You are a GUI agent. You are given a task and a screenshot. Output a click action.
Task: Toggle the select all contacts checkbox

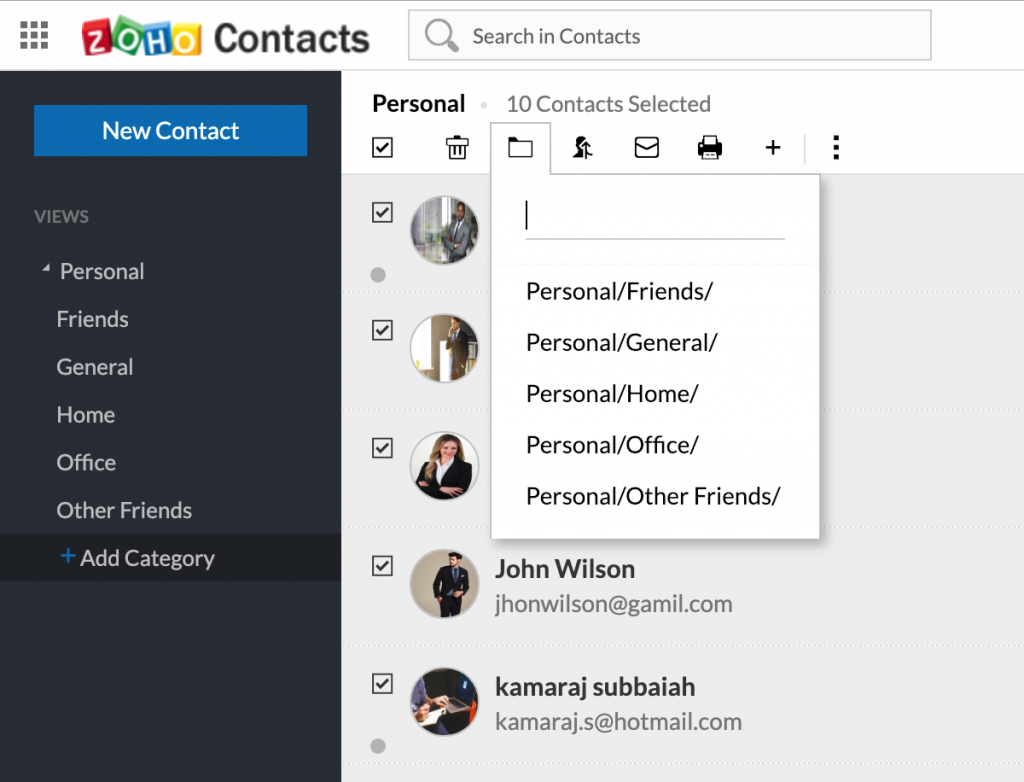click(x=382, y=148)
